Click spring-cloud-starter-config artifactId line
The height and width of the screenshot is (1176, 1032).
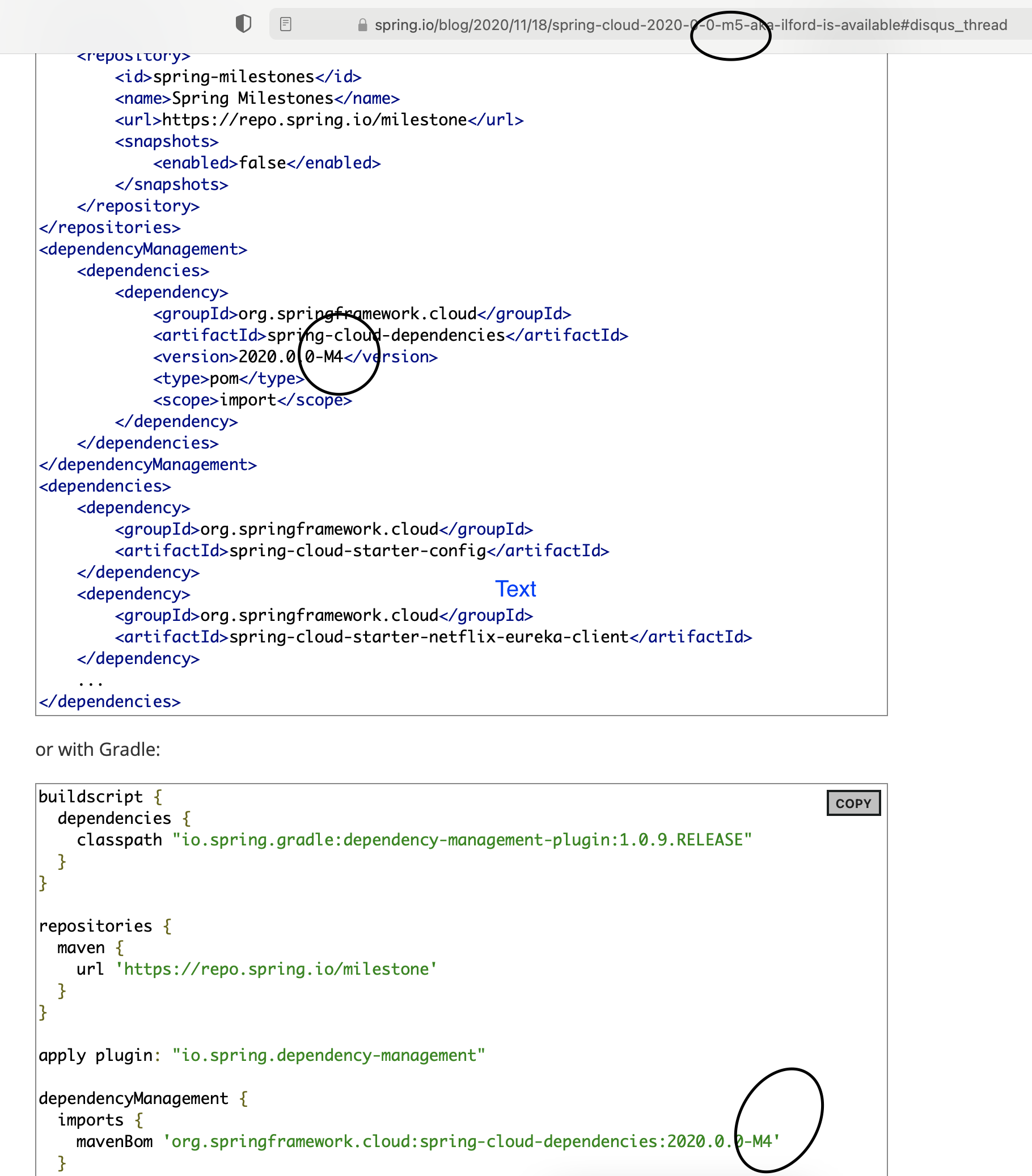point(362,551)
